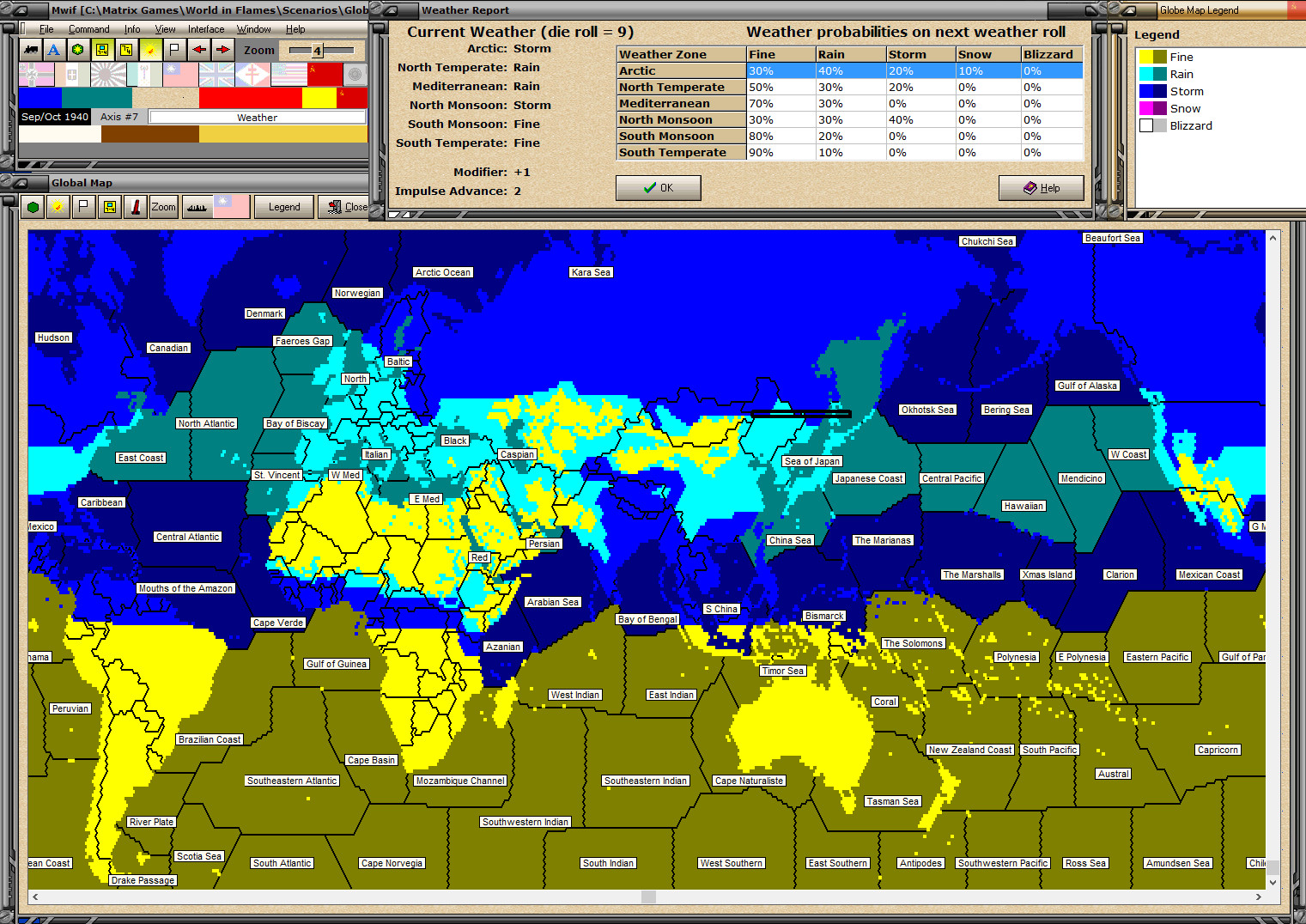Click the map's vertical scrollbar down arrow
Viewport: 1306px width, 924px height.
point(1273,882)
